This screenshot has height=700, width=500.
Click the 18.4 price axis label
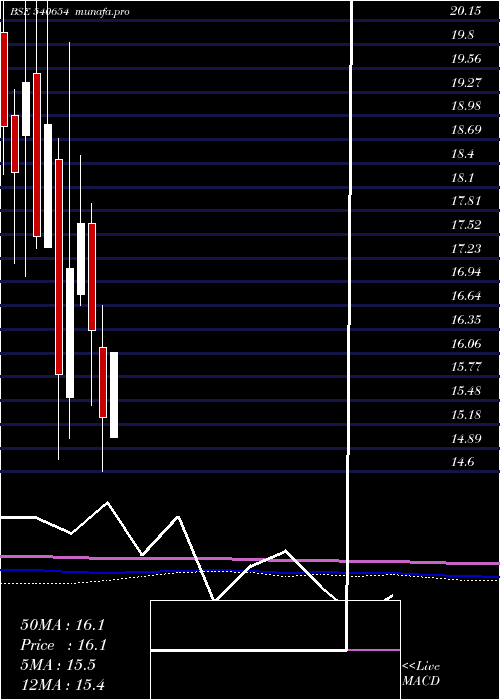click(x=462, y=154)
